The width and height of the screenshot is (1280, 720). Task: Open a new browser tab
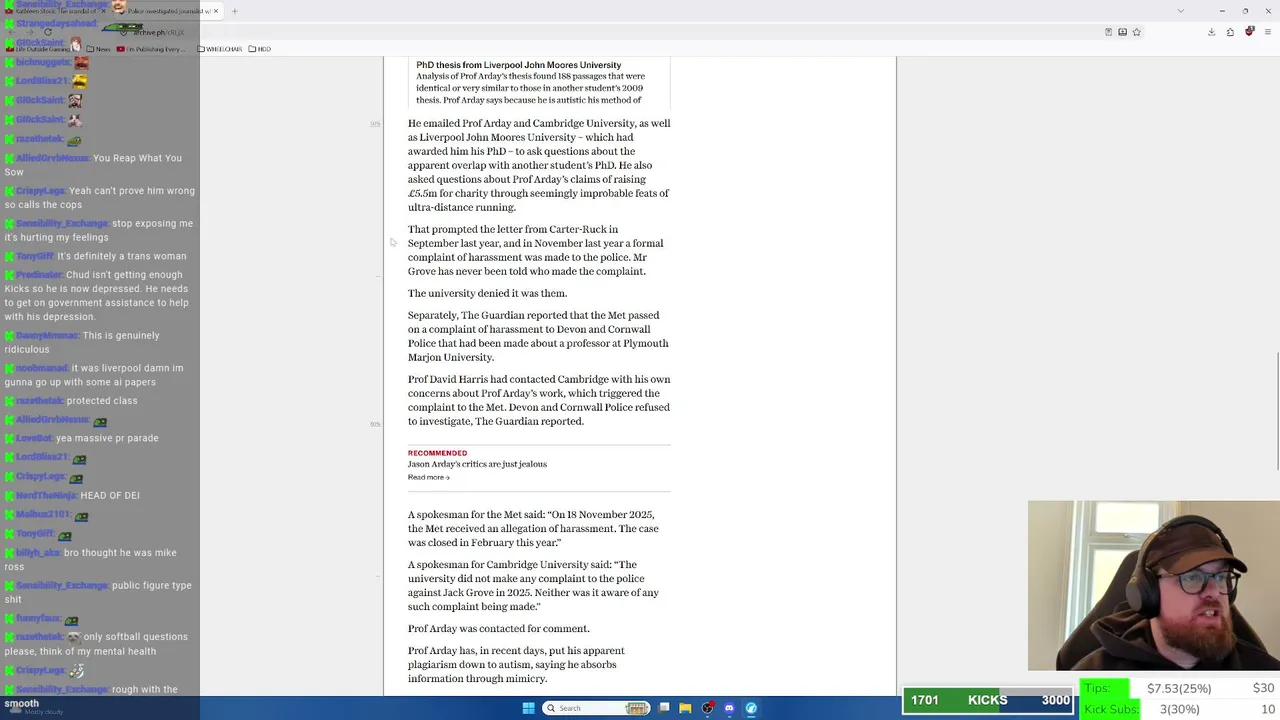click(x=234, y=11)
